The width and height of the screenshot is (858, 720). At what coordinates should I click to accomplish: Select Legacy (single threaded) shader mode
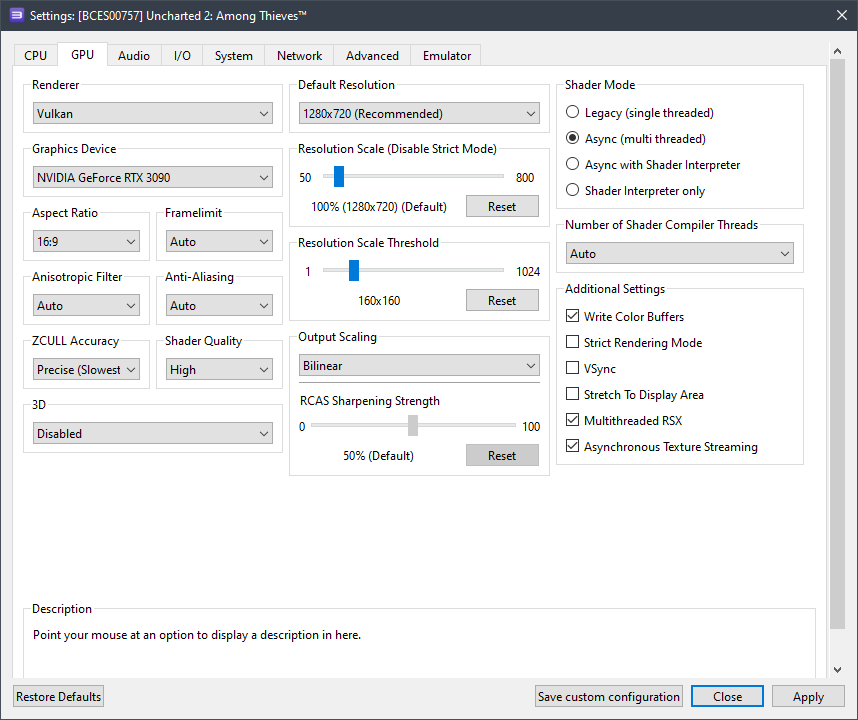point(573,113)
